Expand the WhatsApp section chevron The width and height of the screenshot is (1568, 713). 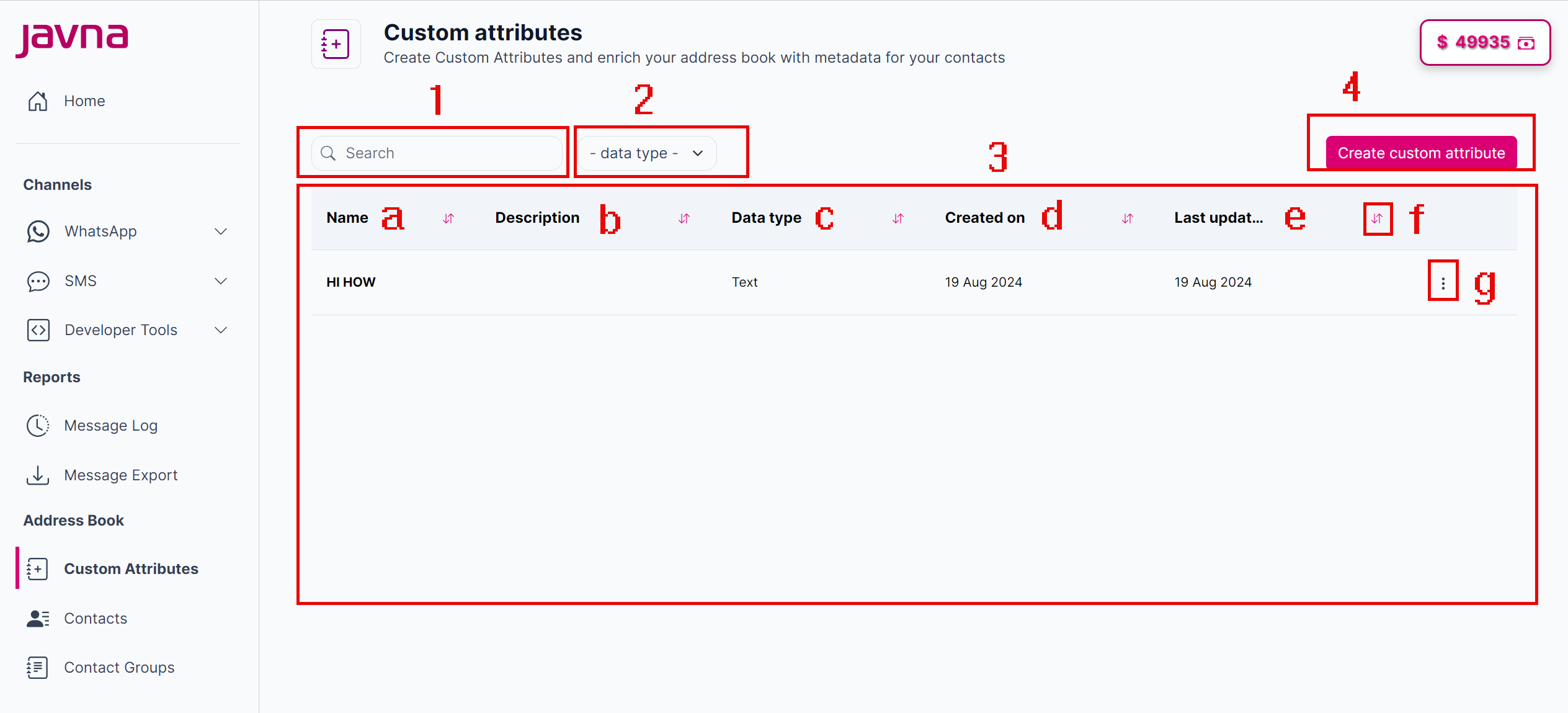221,231
